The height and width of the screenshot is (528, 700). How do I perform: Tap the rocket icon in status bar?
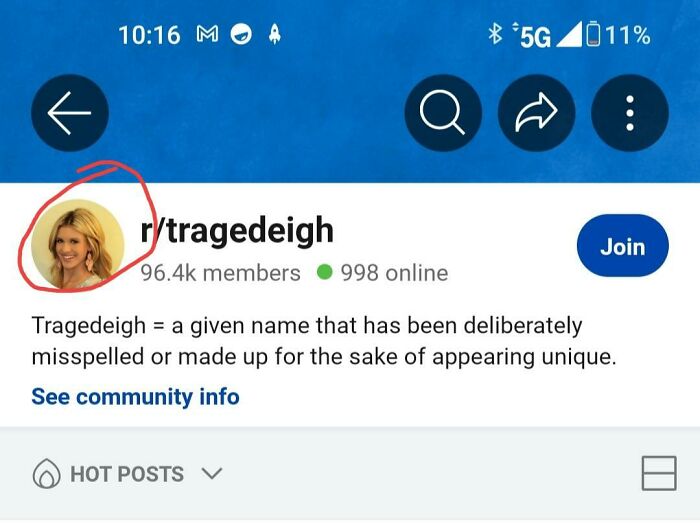[275, 34]
